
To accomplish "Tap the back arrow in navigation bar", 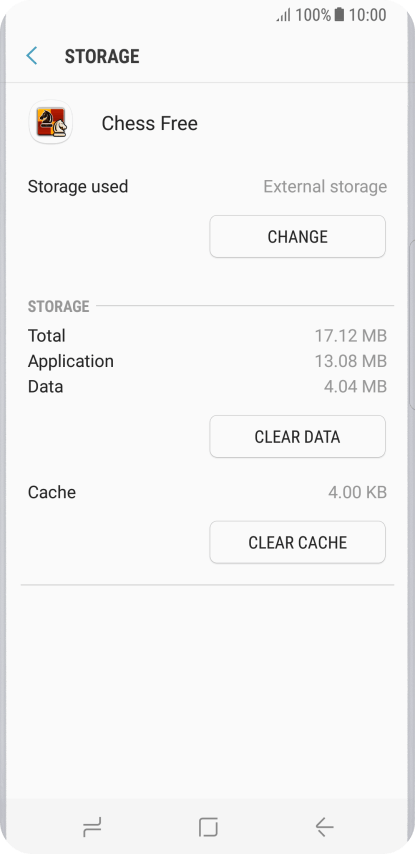I will 324,827.
